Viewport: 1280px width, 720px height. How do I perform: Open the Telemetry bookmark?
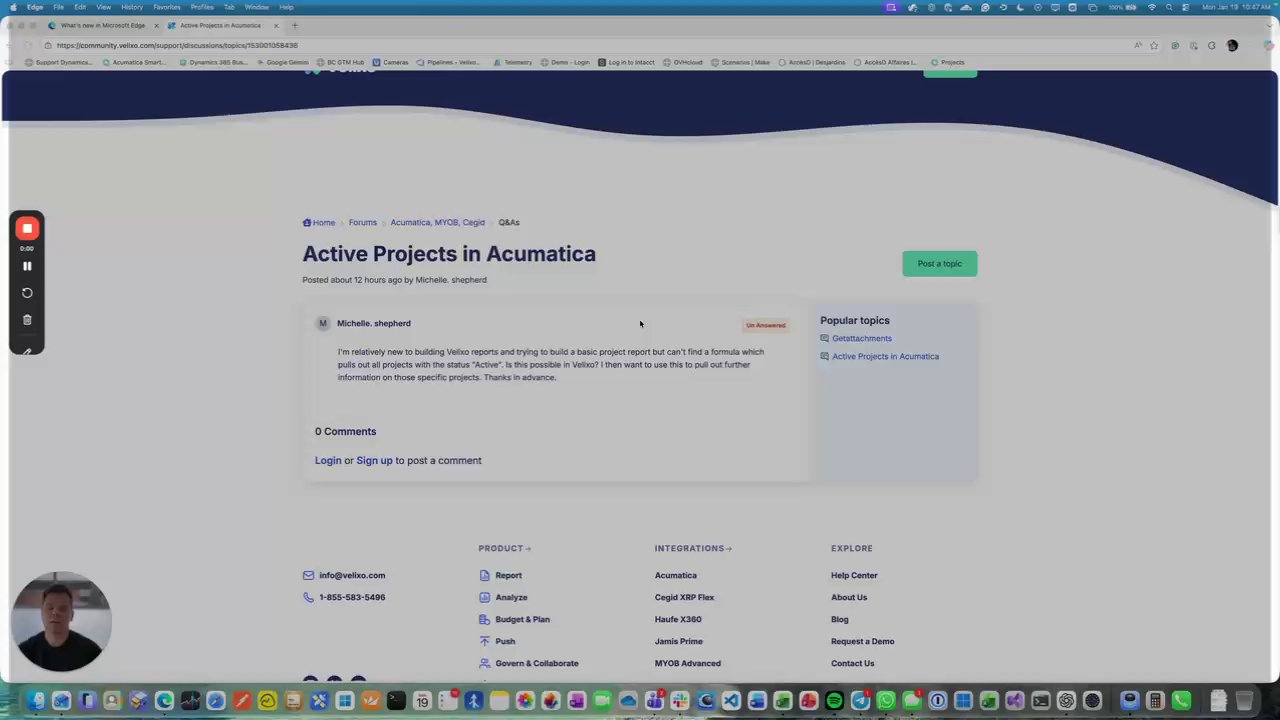click(513, 62)
